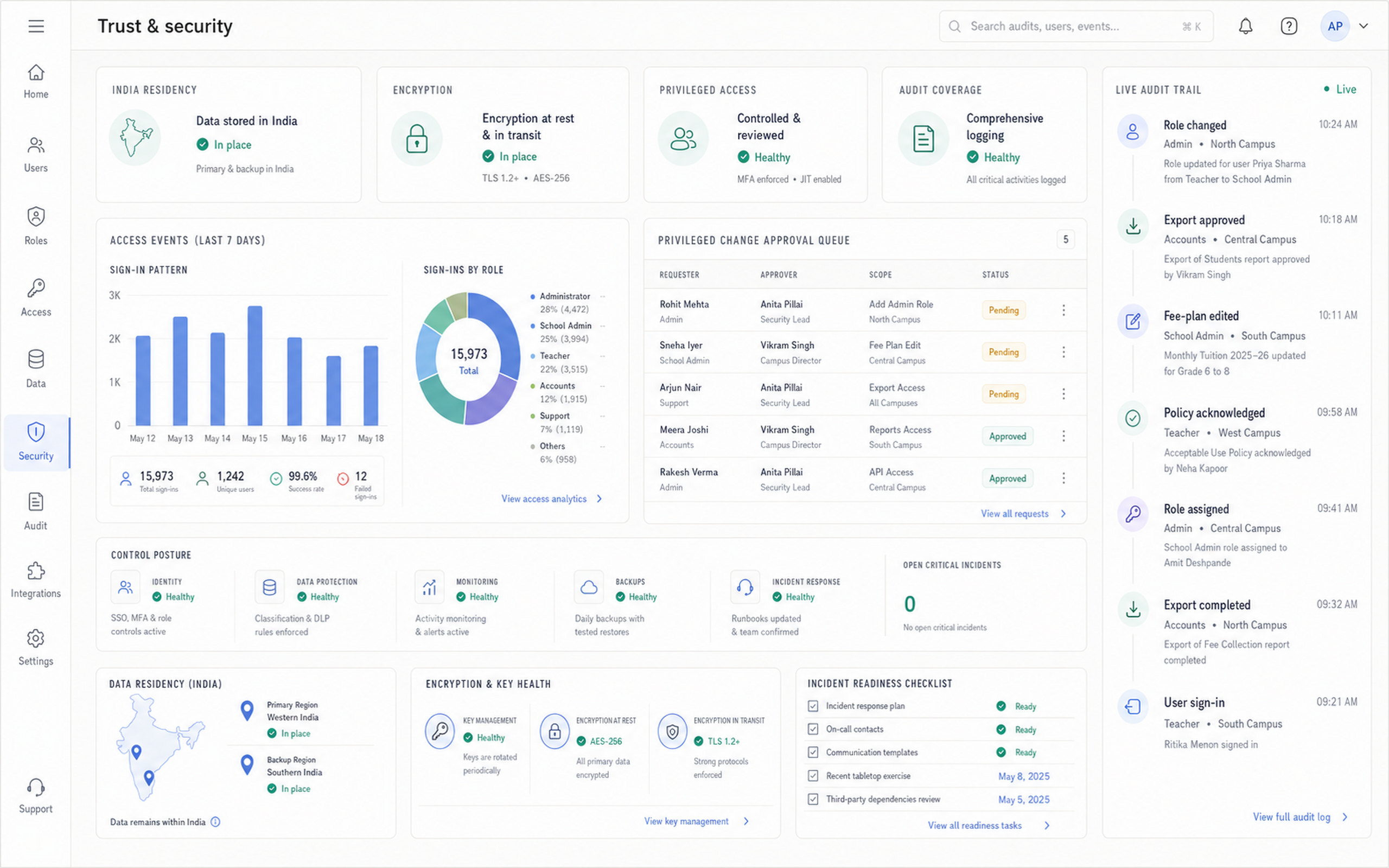Viewport: 1389px width, 868px height.
Task: Toggle Incident response plan checkbox
Action: (813, 706)
